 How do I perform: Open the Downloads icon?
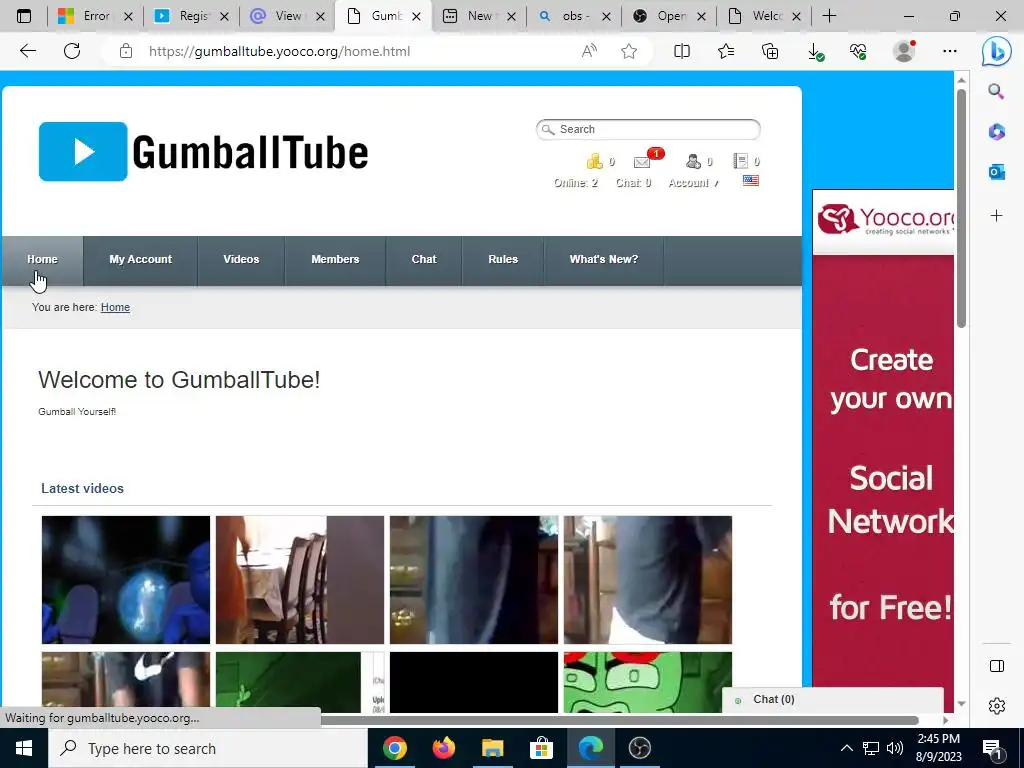point(814,51)
